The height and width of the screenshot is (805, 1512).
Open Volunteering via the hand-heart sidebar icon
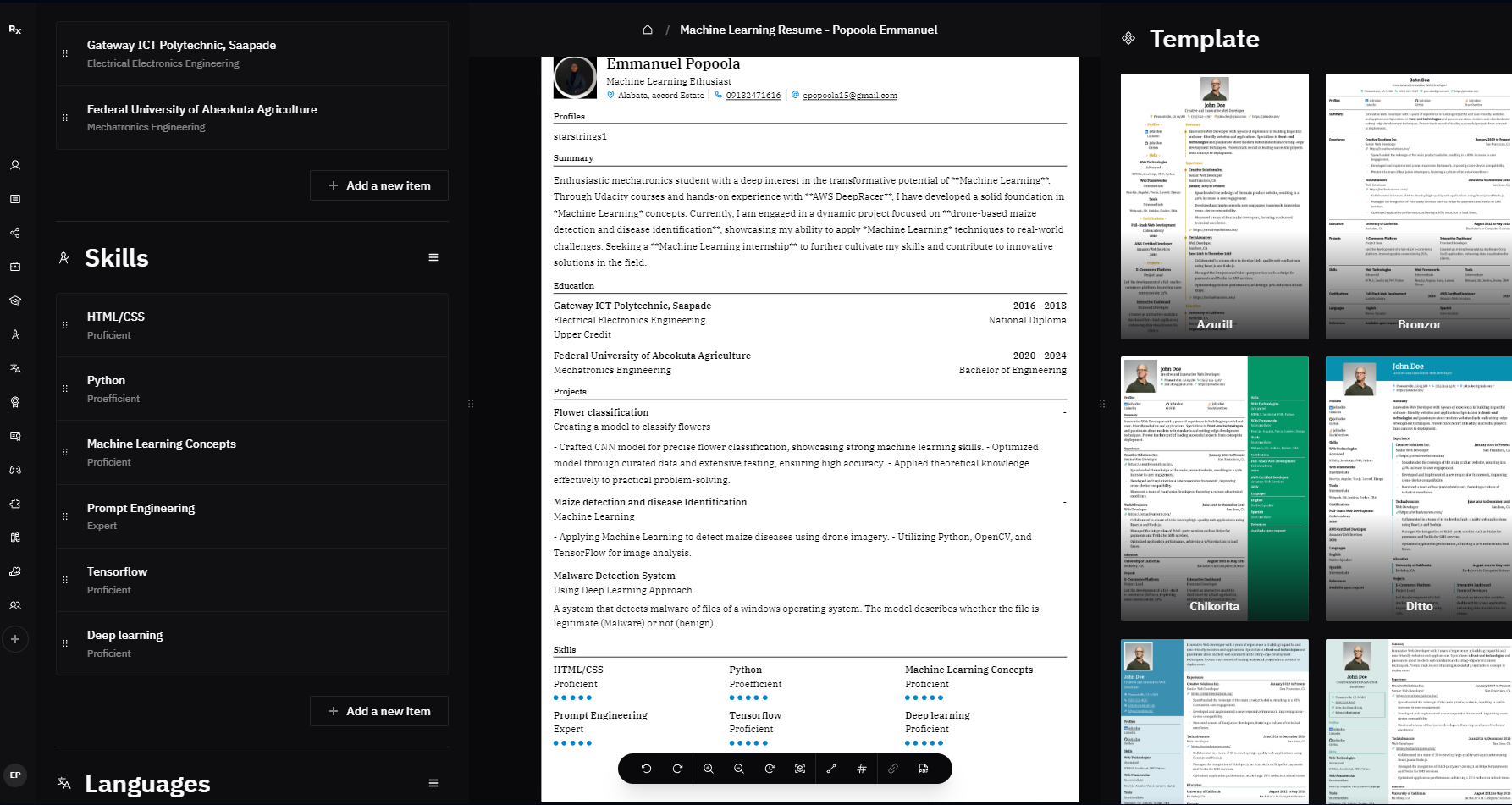coord(15,571)
